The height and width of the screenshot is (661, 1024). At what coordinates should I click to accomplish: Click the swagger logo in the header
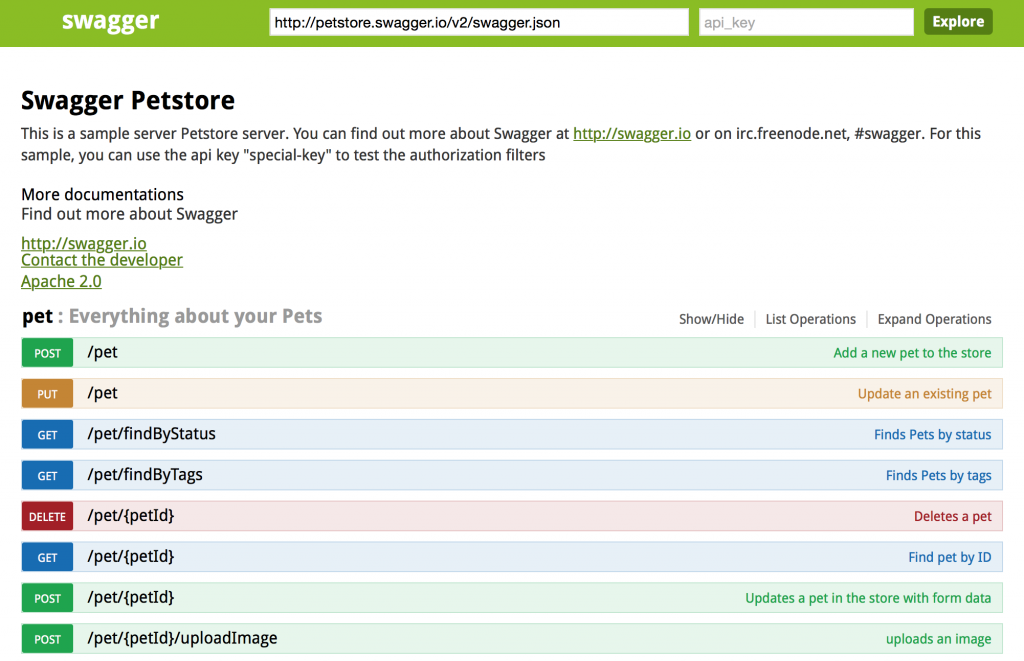tap(110, 22)
